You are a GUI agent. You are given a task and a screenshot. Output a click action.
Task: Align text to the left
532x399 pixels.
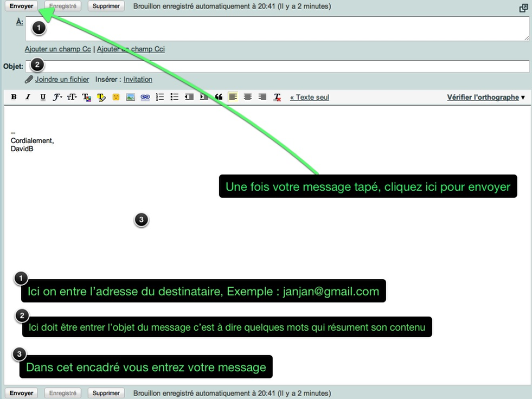coord(233,97)
